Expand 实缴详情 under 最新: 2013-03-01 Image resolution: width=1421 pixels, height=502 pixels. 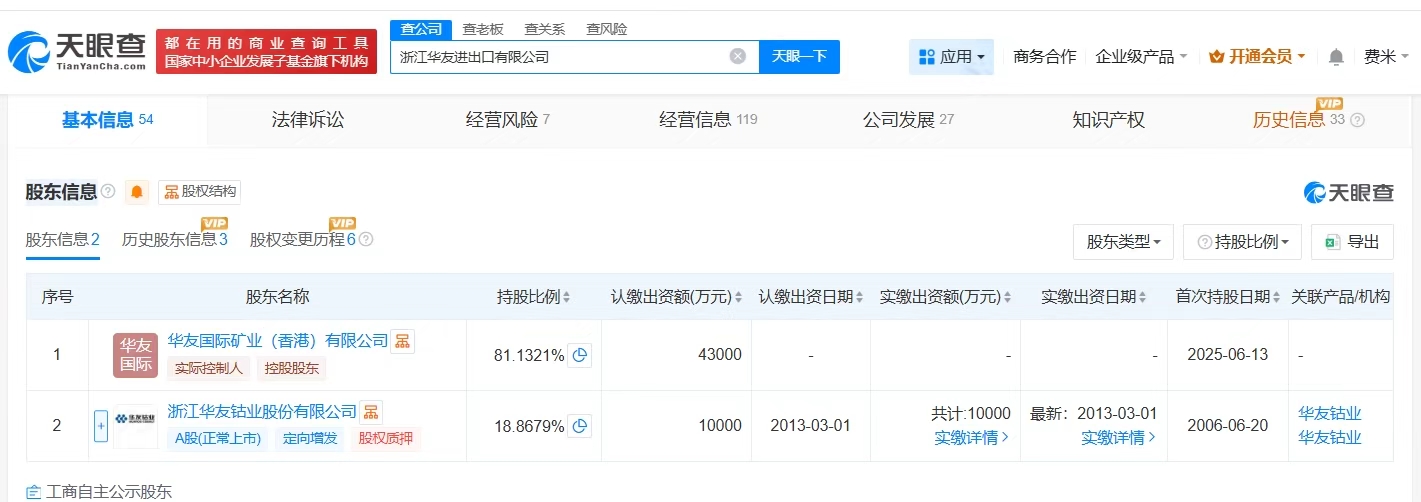1118,437
